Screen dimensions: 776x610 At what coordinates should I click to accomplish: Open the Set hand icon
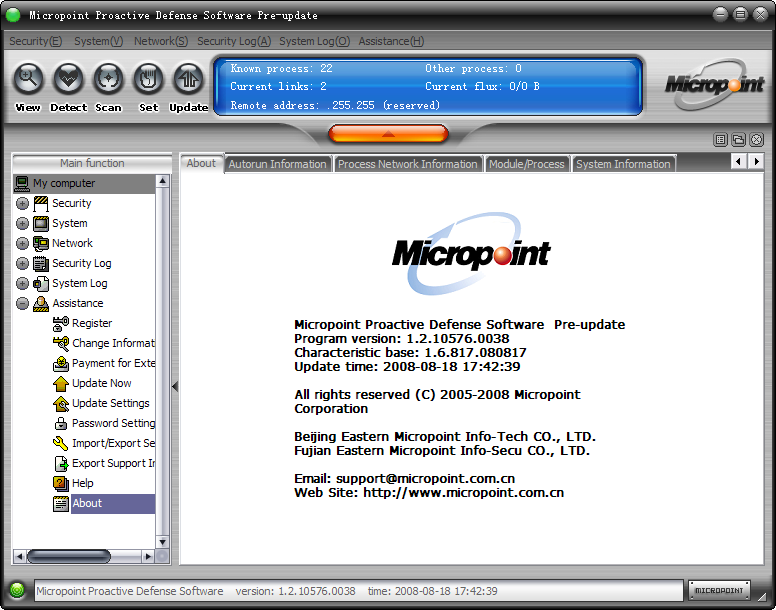pyautogui.click(x=148, y=79)
